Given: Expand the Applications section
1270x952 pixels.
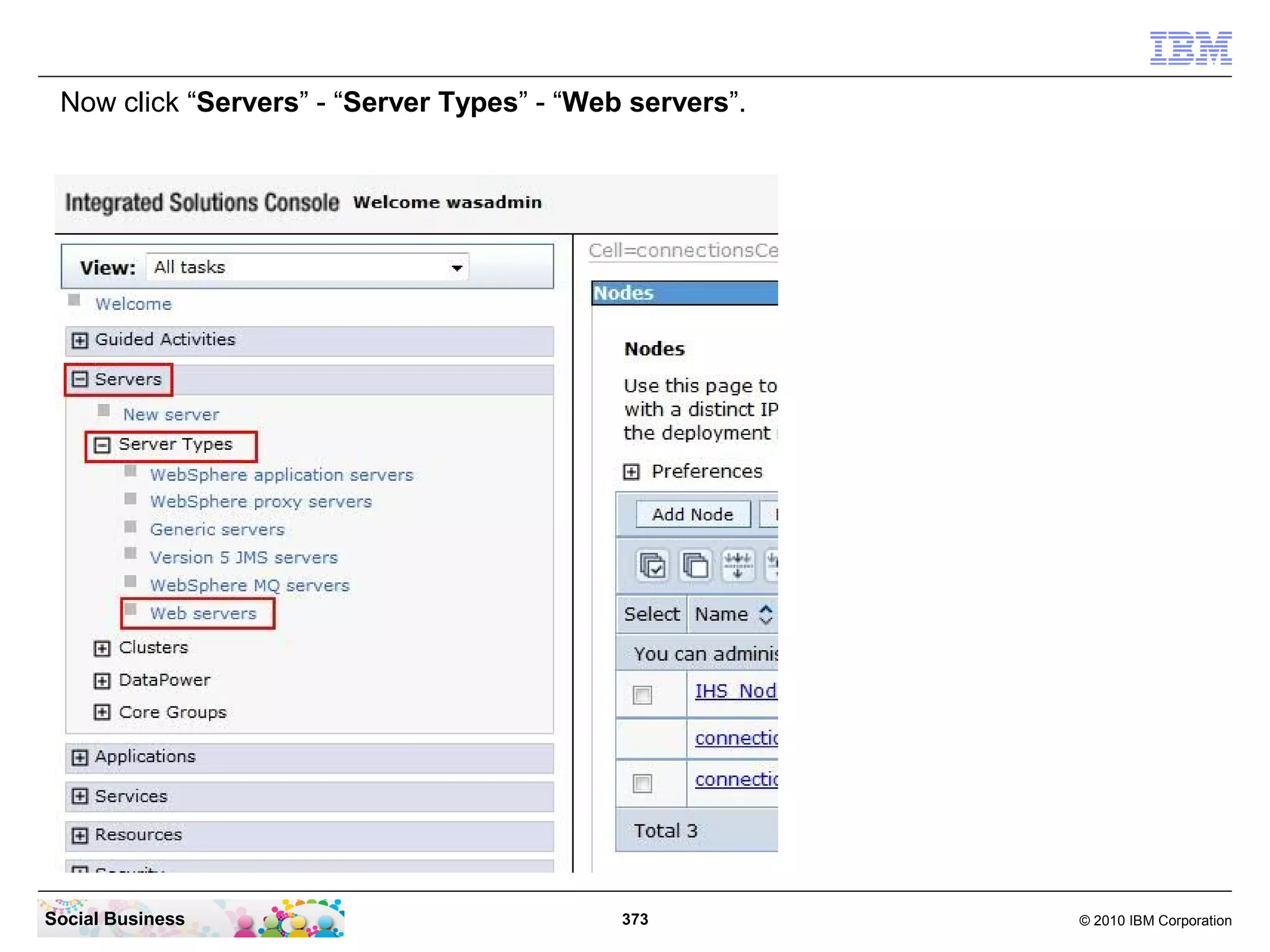Looking at the screenshot, I should click(x=79, y=757).
